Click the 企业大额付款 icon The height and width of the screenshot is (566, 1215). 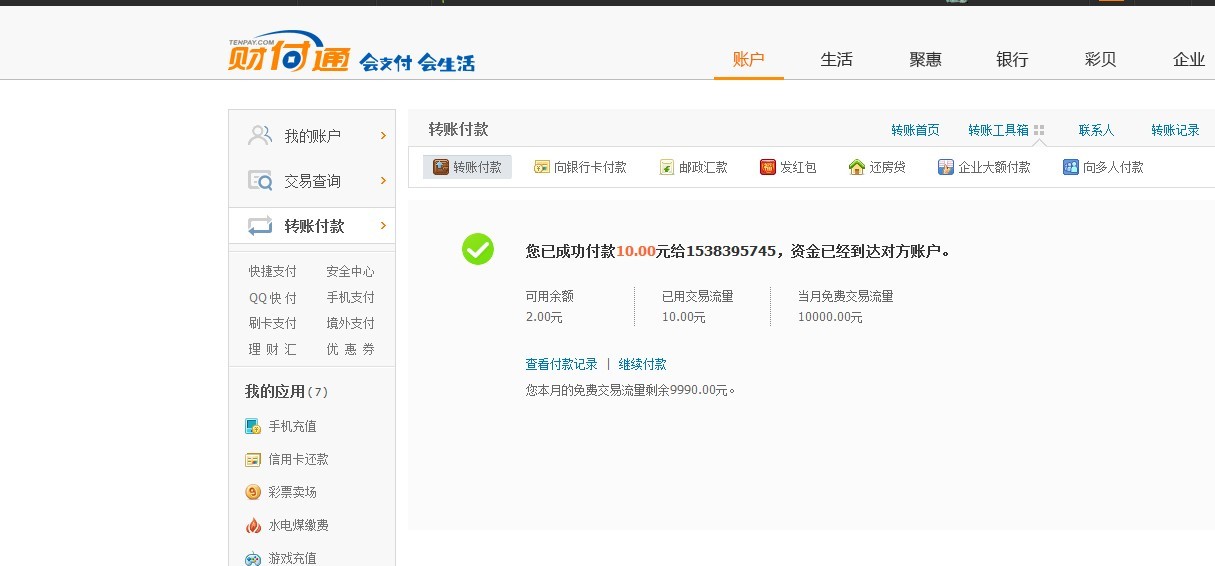point(946,167)
